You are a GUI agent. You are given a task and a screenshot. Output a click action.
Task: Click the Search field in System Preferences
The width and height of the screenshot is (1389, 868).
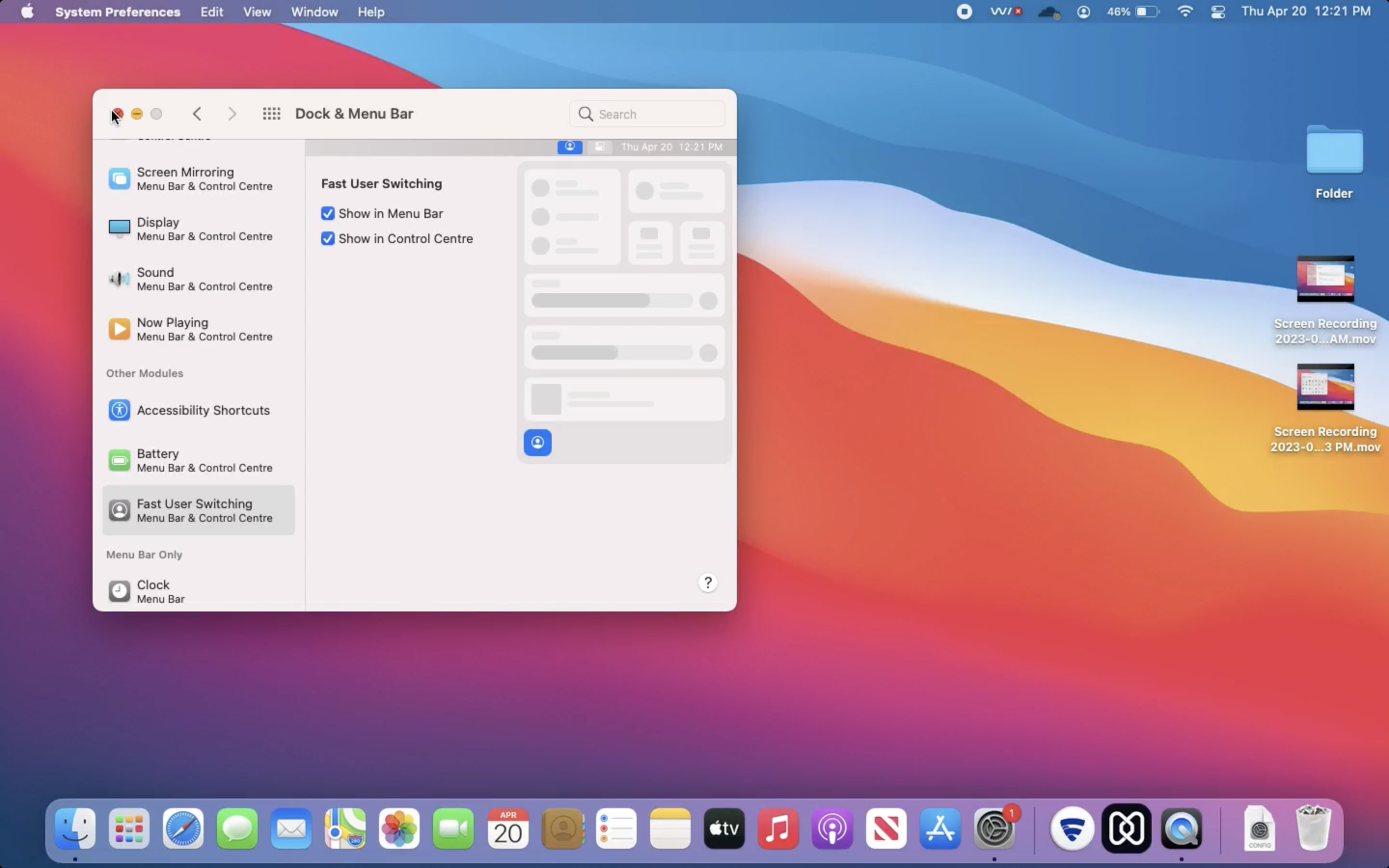tap(647, 114)
